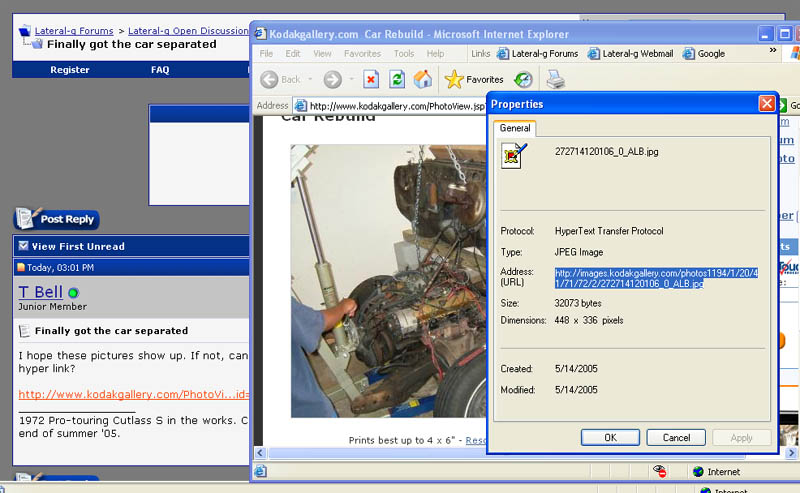Click the Lateral-g Open Discussion breadcrumb link

coord(188,31)
